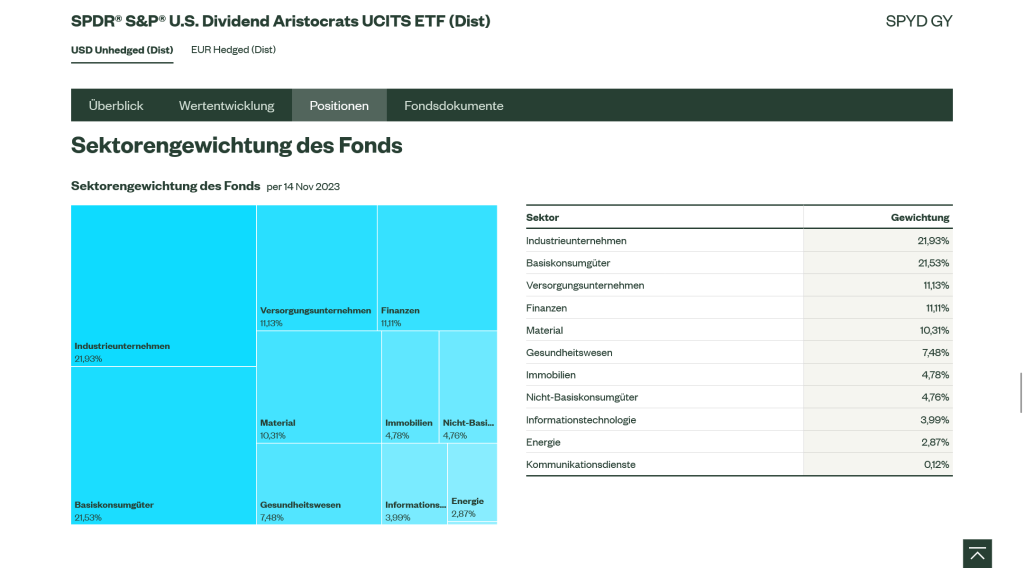
Task: Click the 0,12% weighting table cell
Action: [x=878, y=464]
